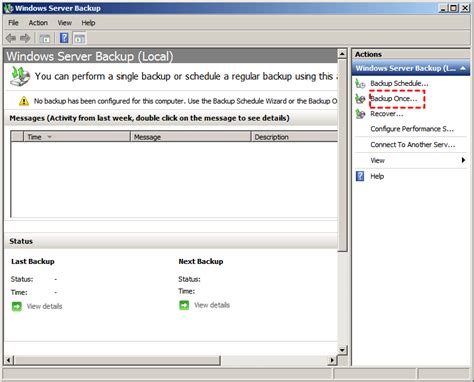Click the vertical scrollbar down arrow

tap(342, 350)
